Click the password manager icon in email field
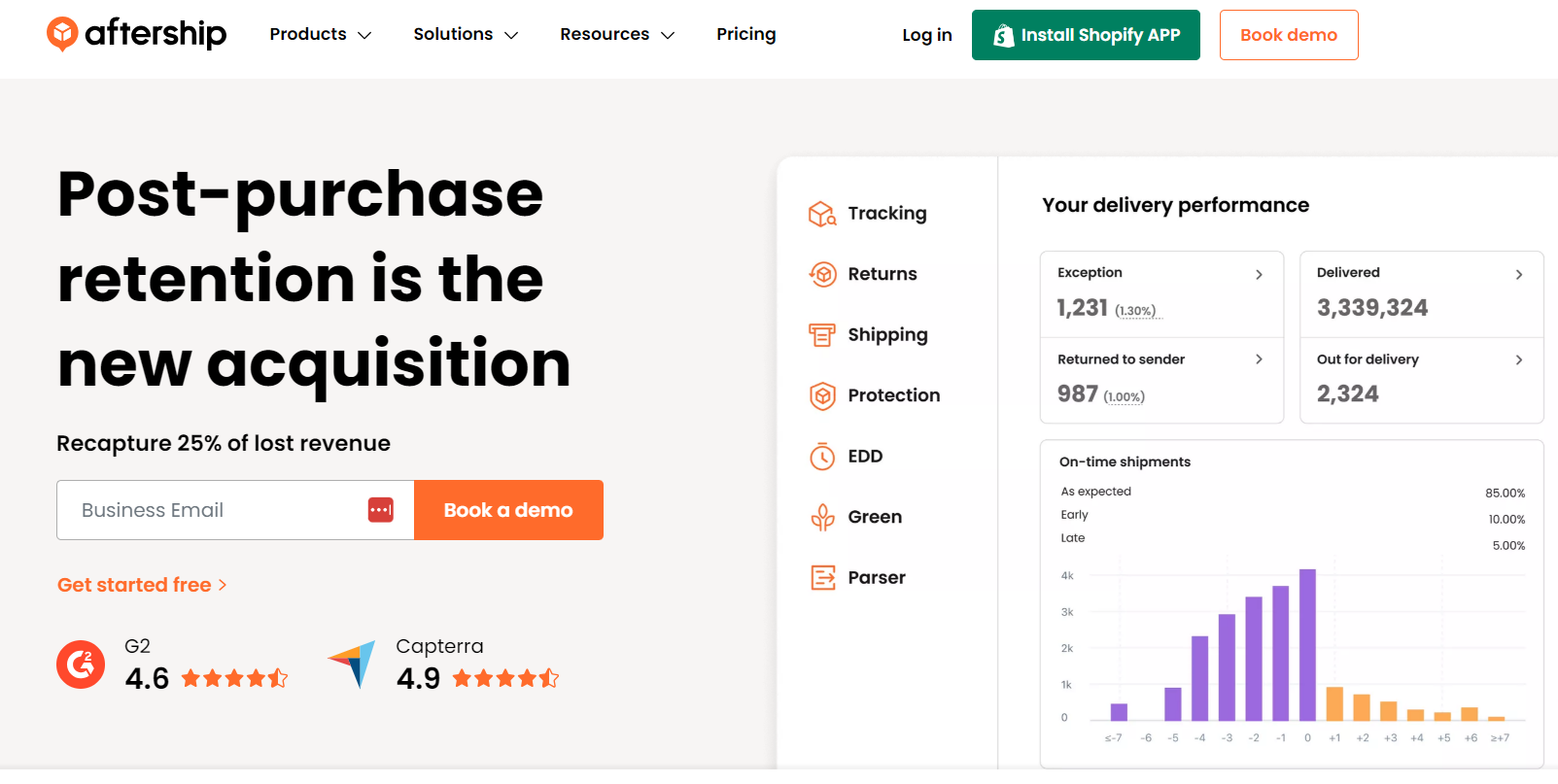1558x784 pixels. pos(381,510)
